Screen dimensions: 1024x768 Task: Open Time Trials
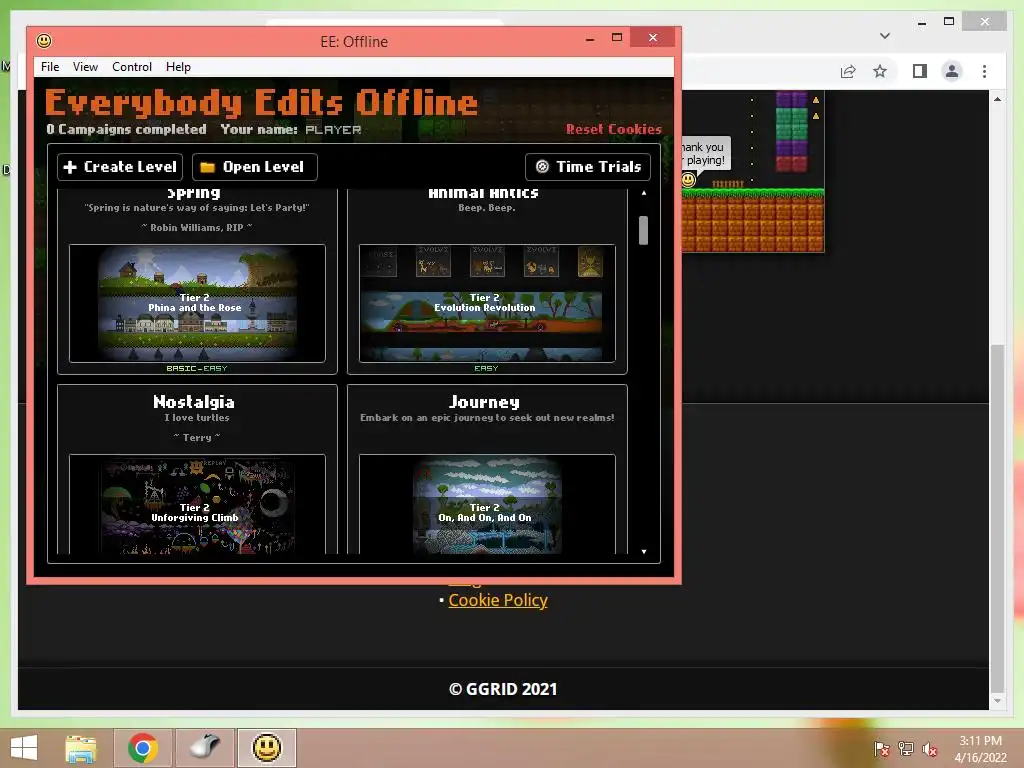click(x=588, y=167)
